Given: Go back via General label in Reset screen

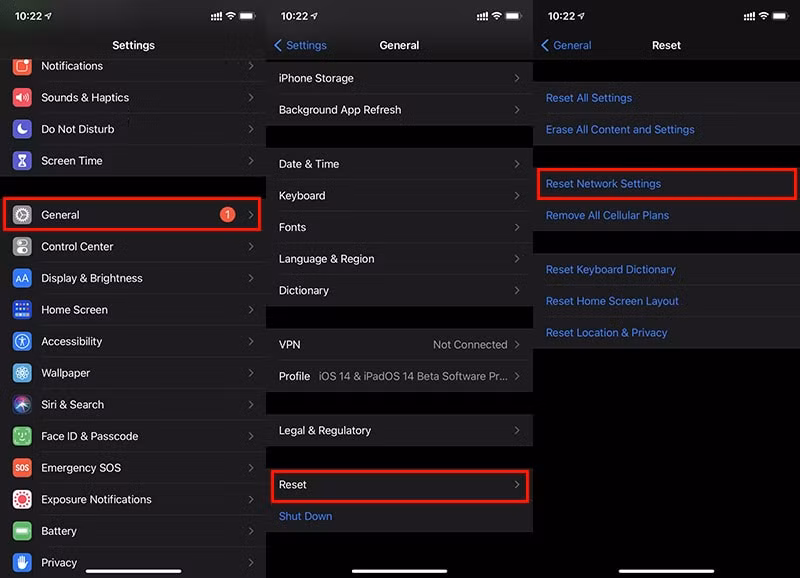Looking at the screenshot, I should (572, 45).
